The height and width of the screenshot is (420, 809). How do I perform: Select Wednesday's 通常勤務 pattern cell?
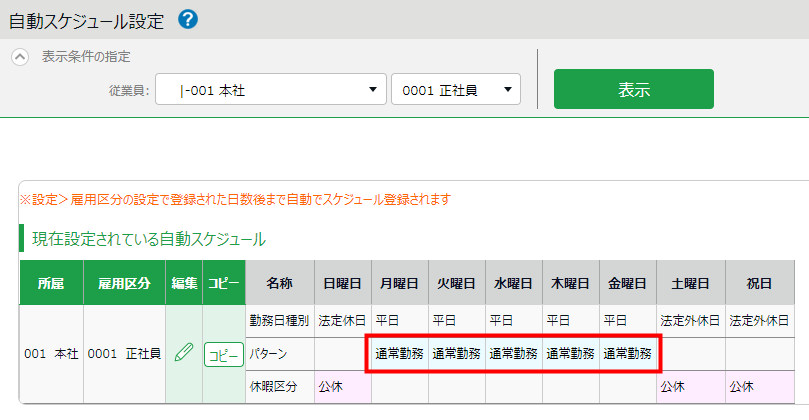coord(514,353)
